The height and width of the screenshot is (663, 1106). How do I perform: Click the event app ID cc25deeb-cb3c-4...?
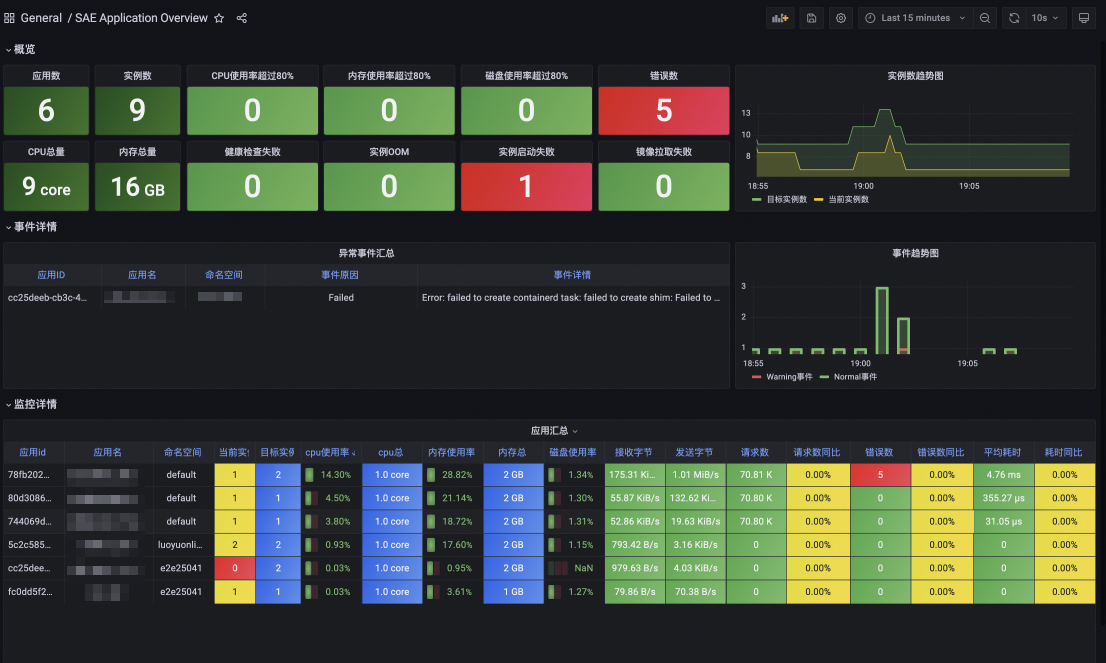coord(47,298)
